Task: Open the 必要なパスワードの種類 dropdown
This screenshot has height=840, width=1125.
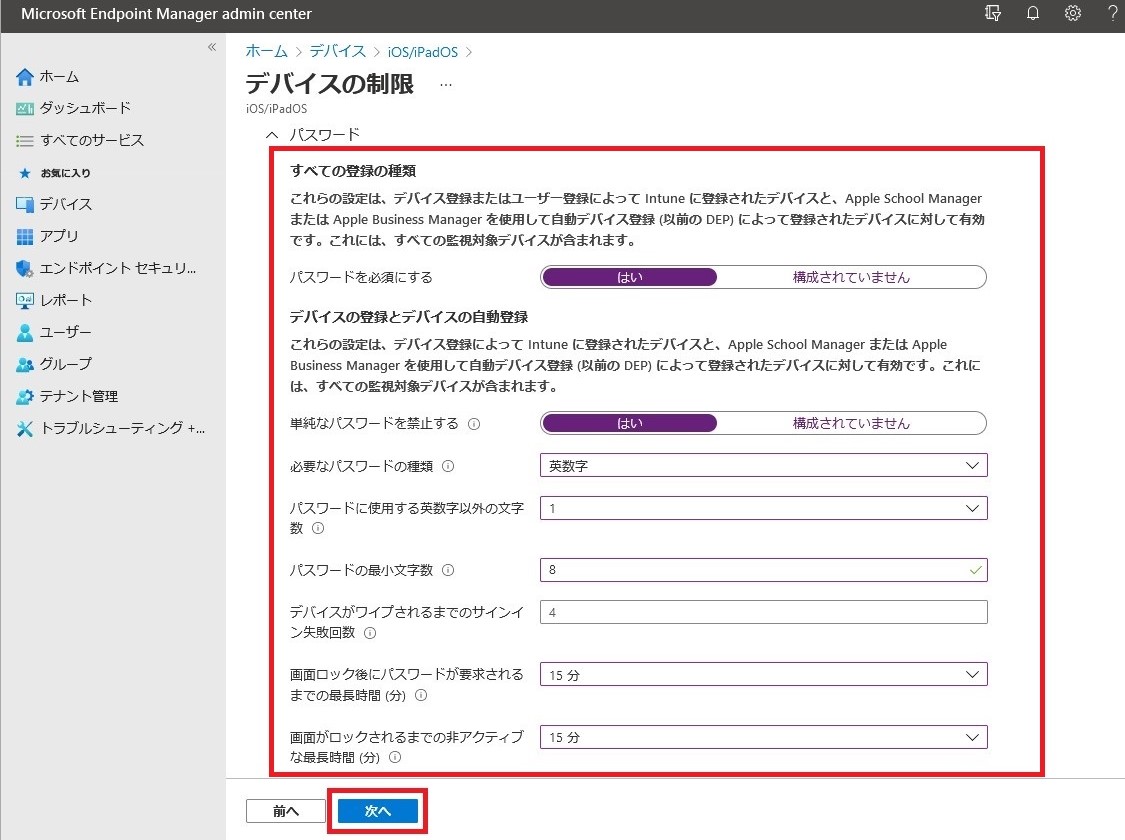Action: (763, 466)
